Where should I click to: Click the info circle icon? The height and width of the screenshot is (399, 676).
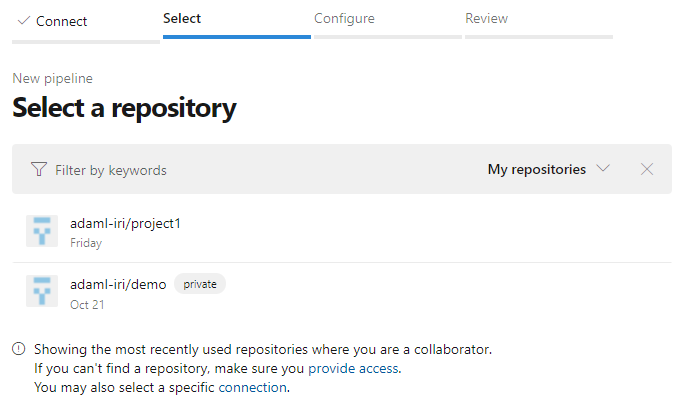tap(19, 349)
